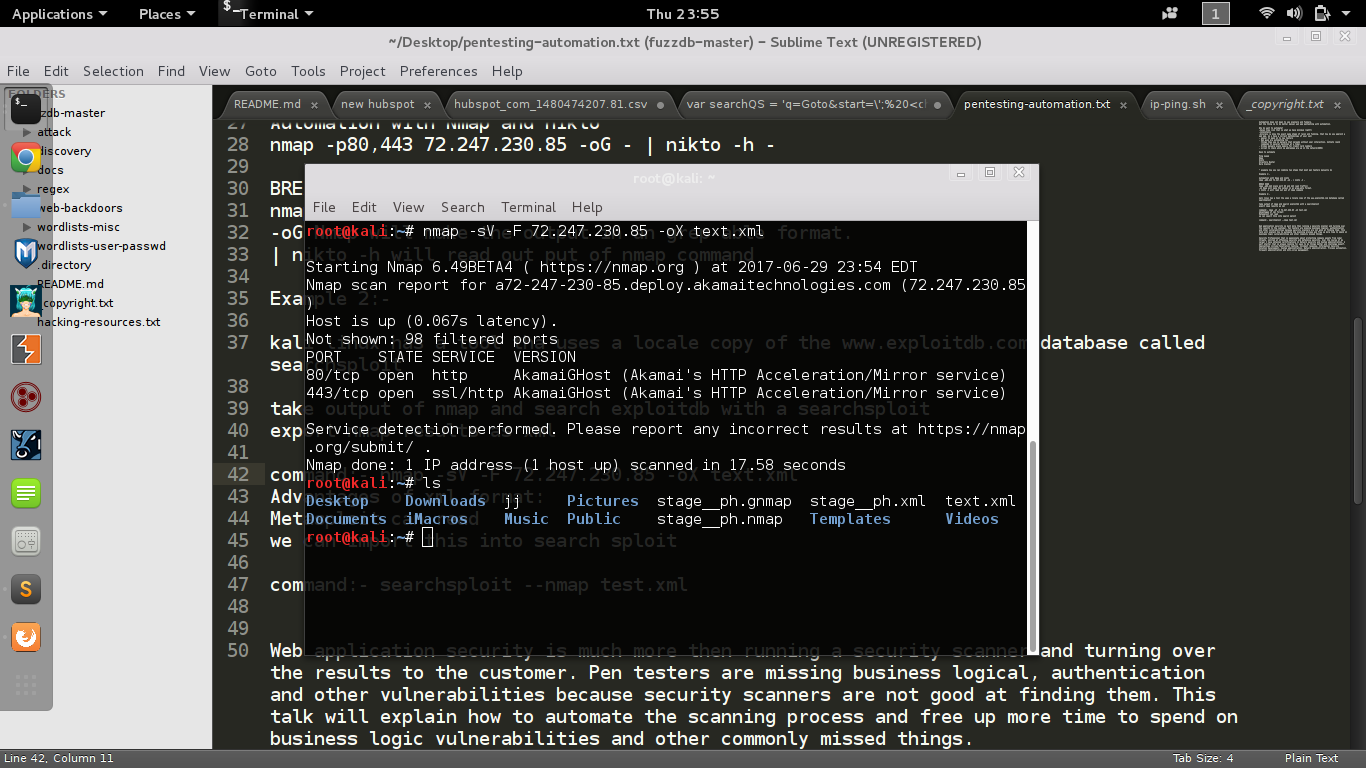Change Plain Text syntax in status bar
This screenshot has width=1366, height=768.
(x=1311, y=758)
